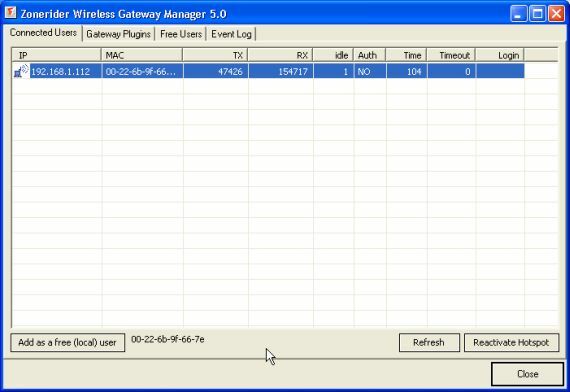This screenshot has height=392, width=570.
Task: Click the Close button at the bottom
Action: click(x=527, y=374)
